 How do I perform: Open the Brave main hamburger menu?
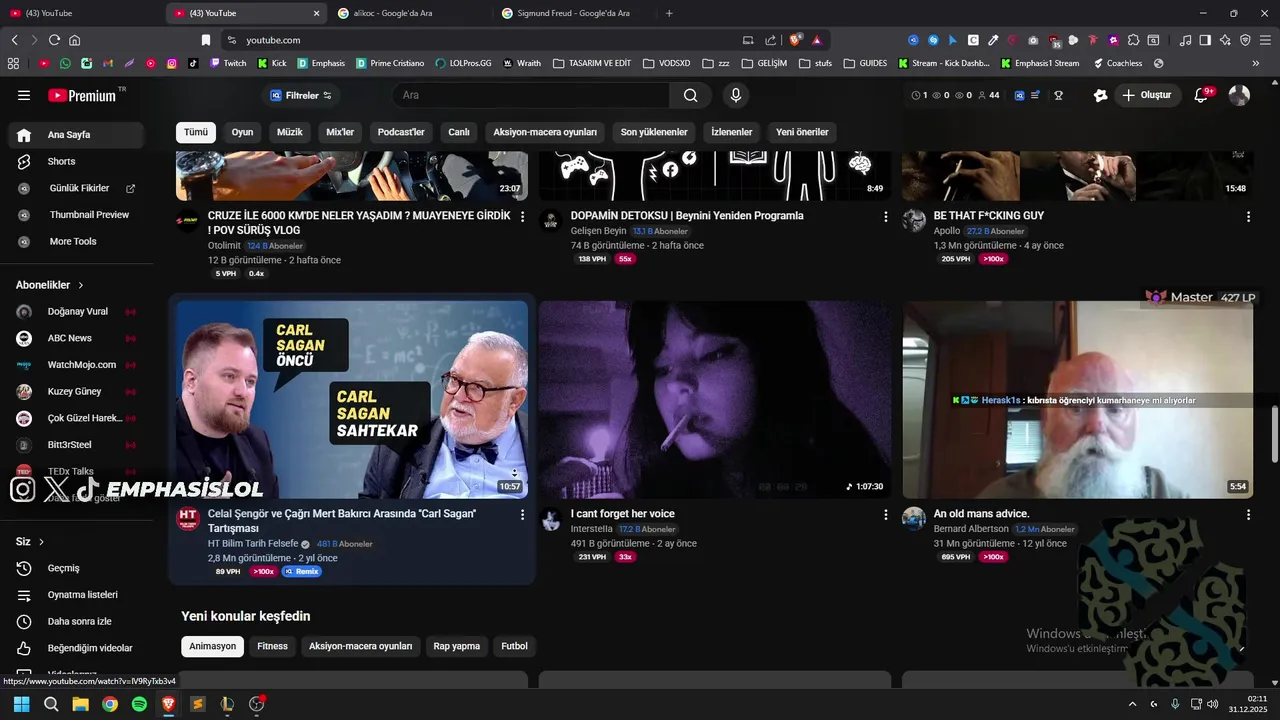point(1265,40)
